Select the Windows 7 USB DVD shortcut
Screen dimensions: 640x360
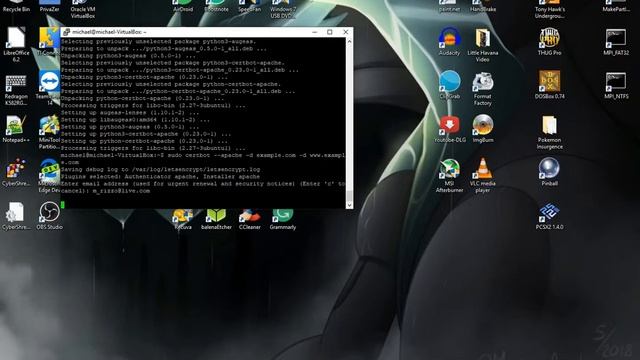pos(282,10)
